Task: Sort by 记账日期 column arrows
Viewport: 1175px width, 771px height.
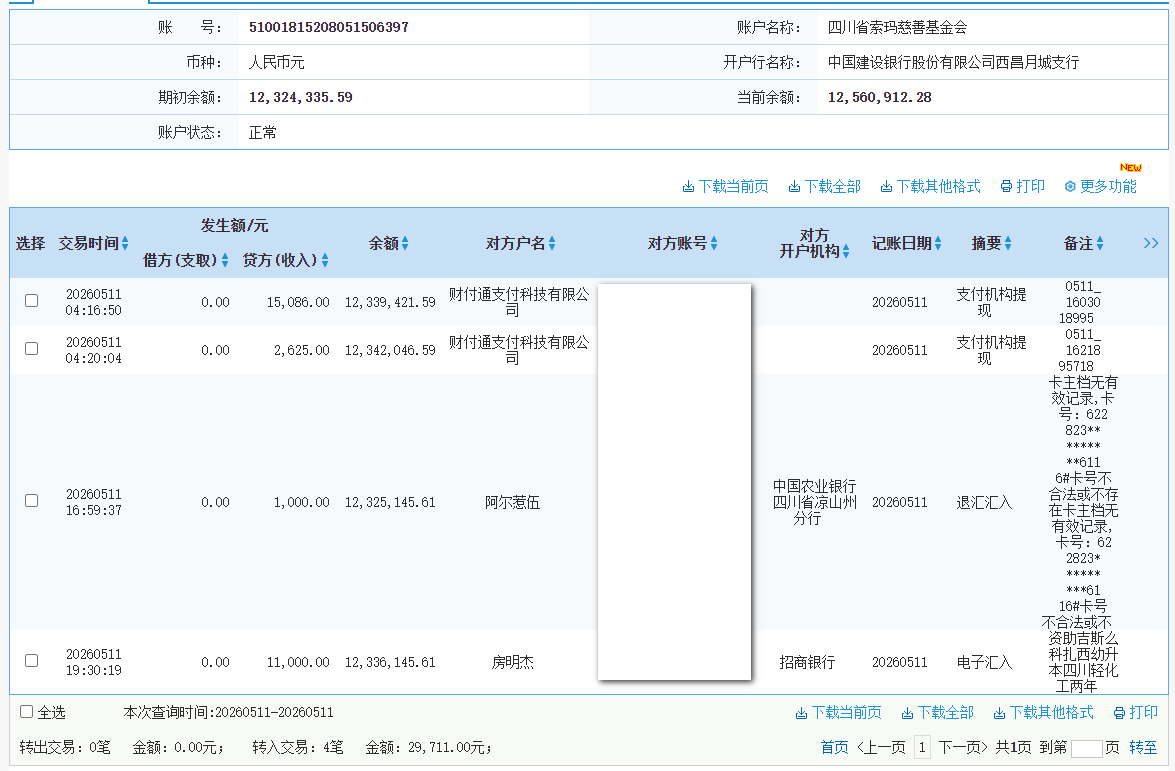Action: coord(937,244)
